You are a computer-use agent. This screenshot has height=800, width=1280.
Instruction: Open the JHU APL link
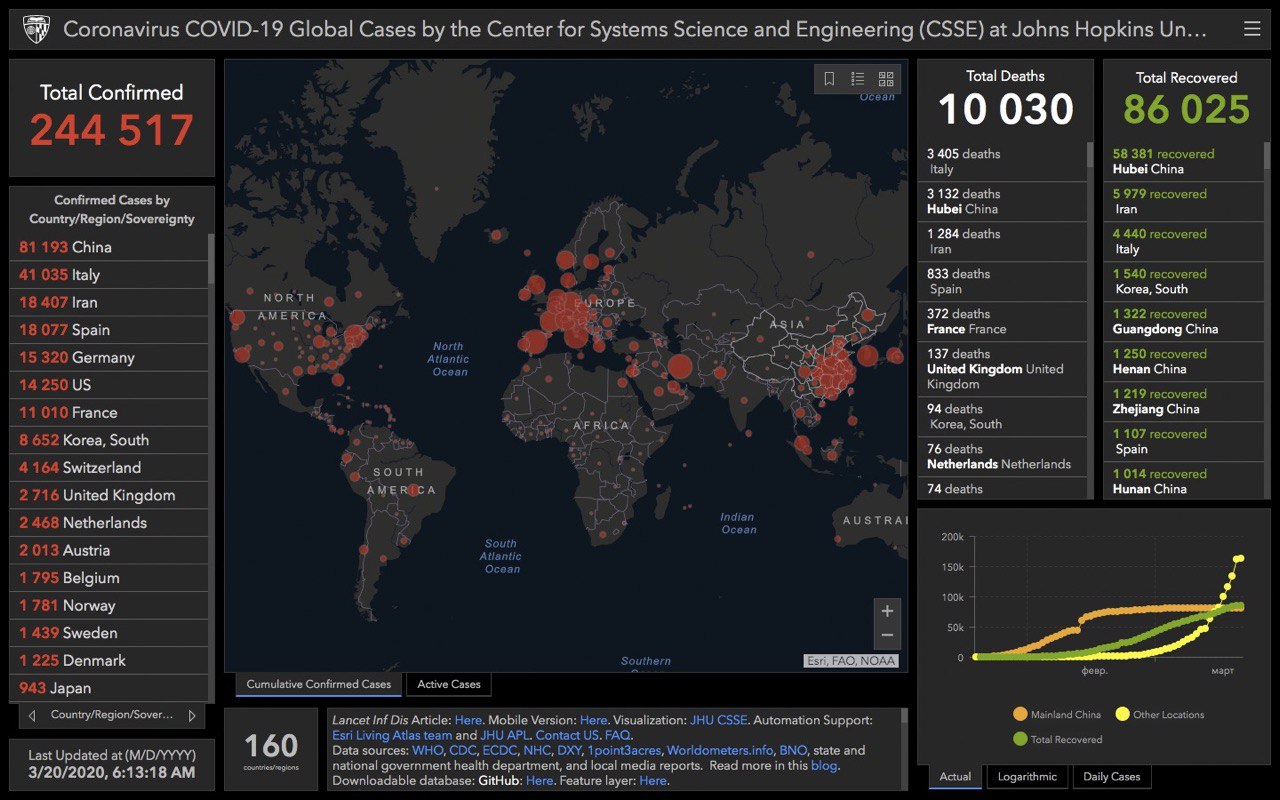(x=505, y=735)
